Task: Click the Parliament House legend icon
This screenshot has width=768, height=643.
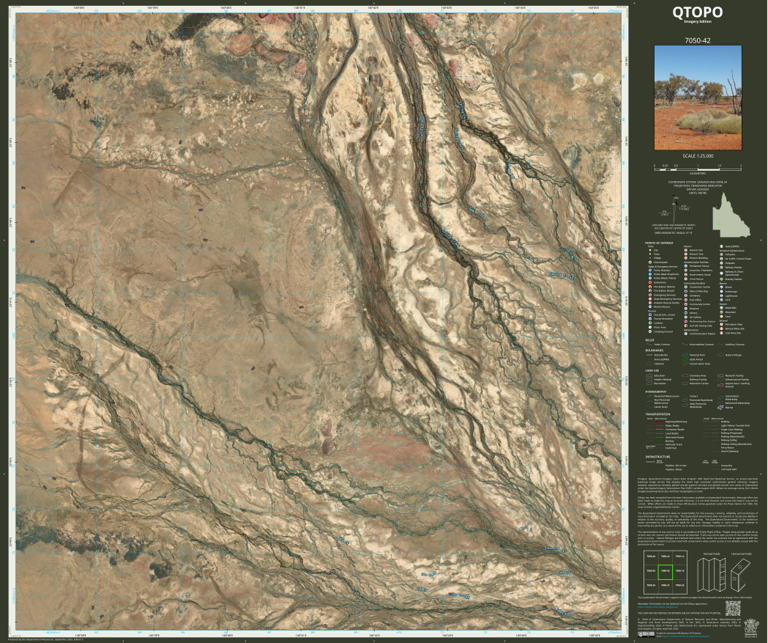Action: [x=686, y=266]
